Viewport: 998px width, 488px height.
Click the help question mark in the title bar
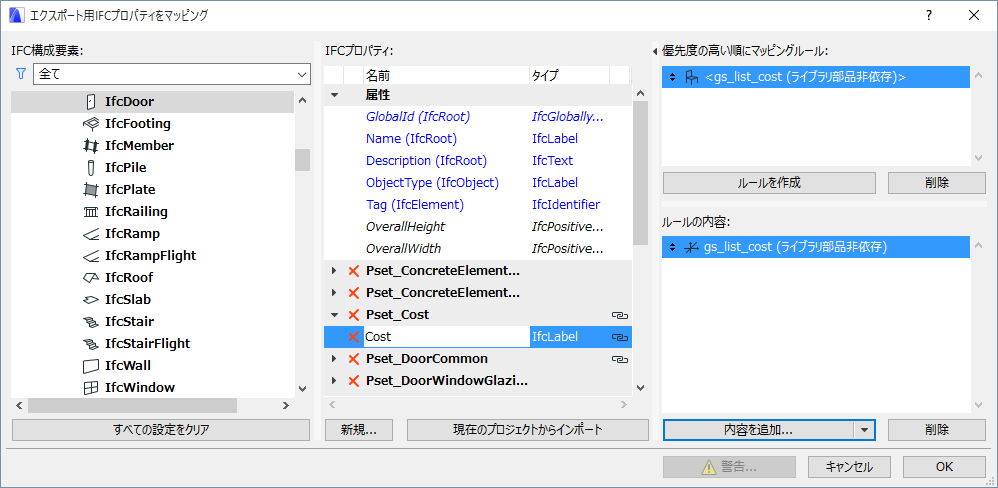coord(929,16)
